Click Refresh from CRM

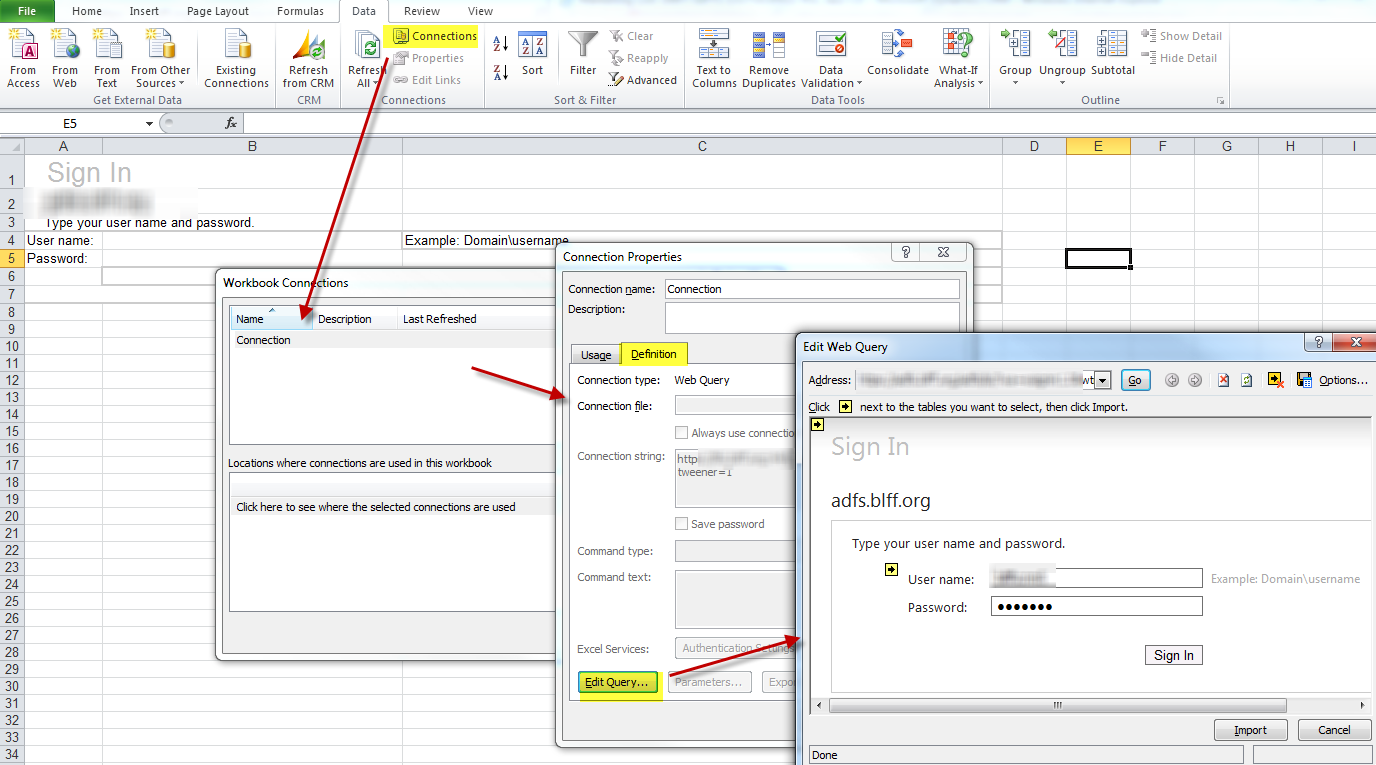308,58
